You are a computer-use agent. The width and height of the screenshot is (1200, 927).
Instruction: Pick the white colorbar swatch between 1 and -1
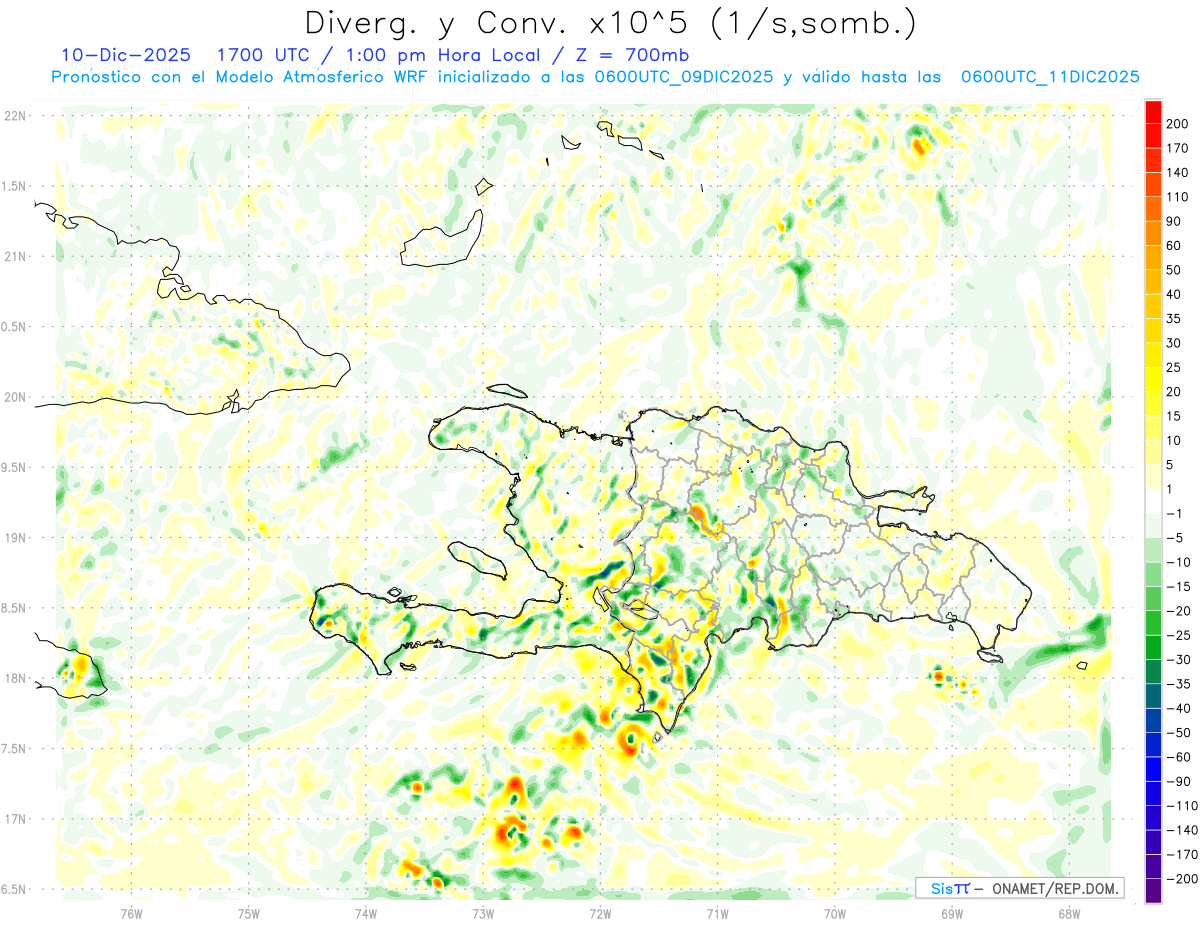coord(1153,501)
